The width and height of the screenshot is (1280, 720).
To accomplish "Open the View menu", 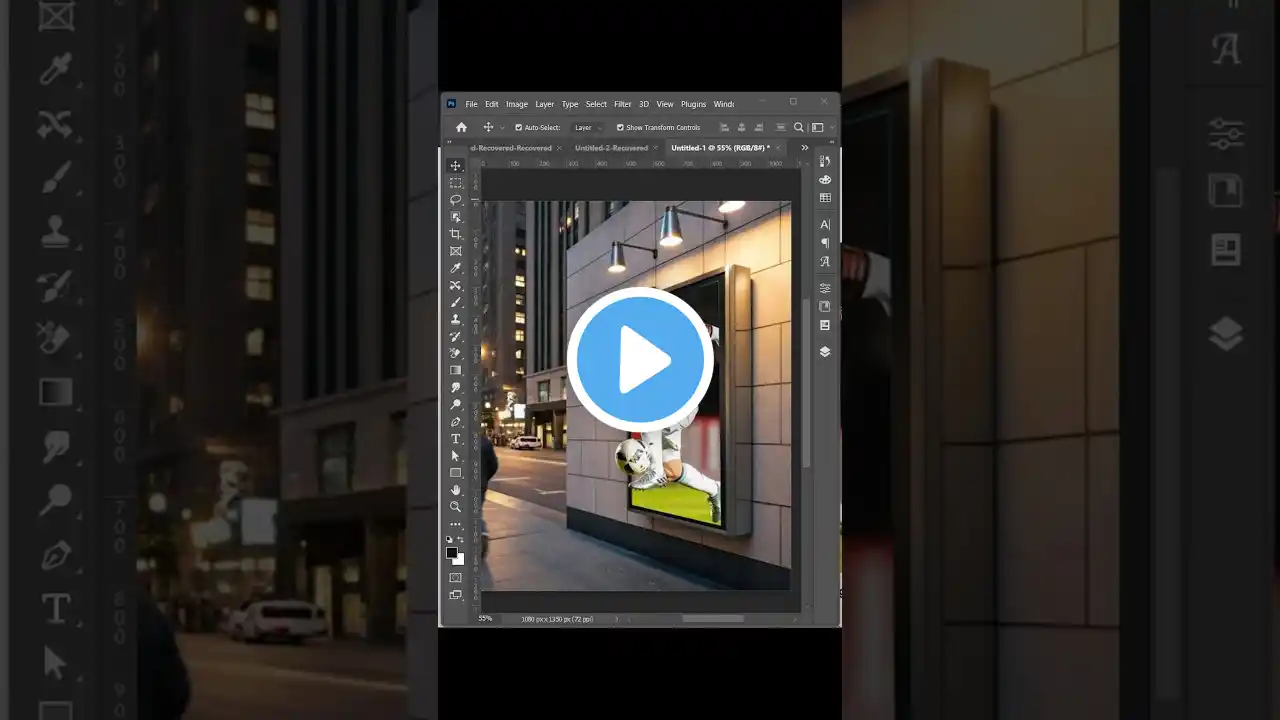I will point(665,104).
